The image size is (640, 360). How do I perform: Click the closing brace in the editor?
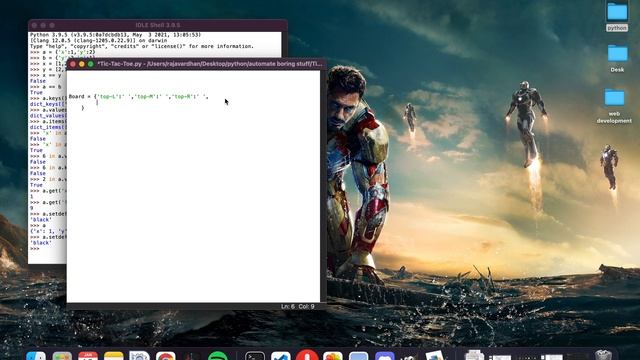(82, 108)
